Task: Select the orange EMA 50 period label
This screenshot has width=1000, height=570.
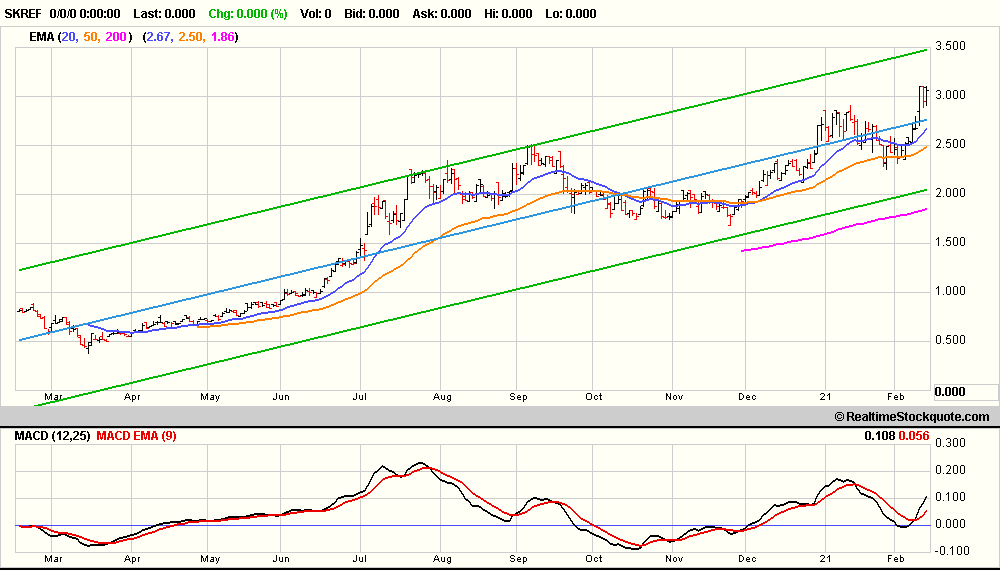Action: click(x=90, y=37)
